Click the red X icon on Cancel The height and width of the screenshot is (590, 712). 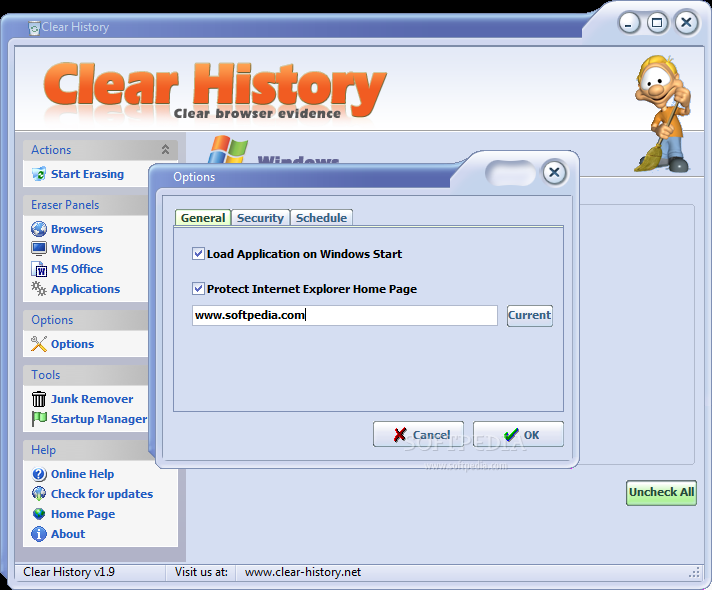pos(400,435)
